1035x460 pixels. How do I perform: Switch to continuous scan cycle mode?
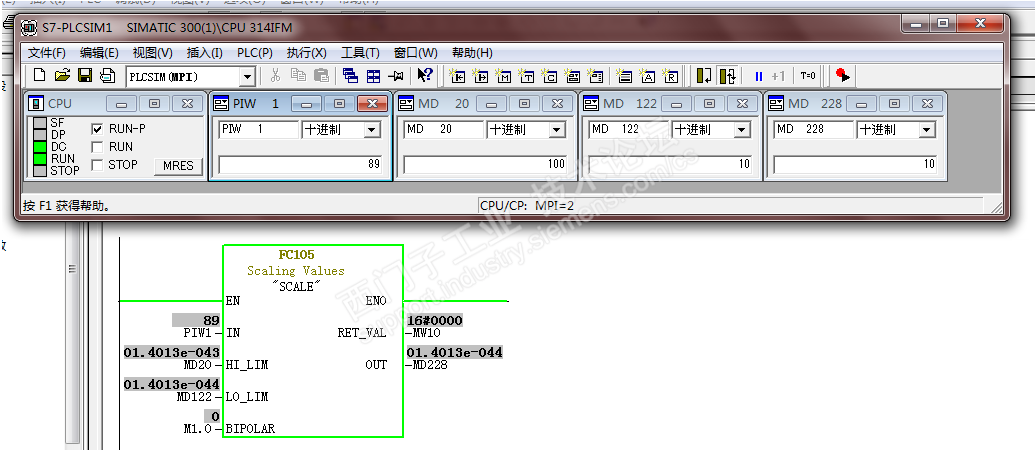(727, 76)
